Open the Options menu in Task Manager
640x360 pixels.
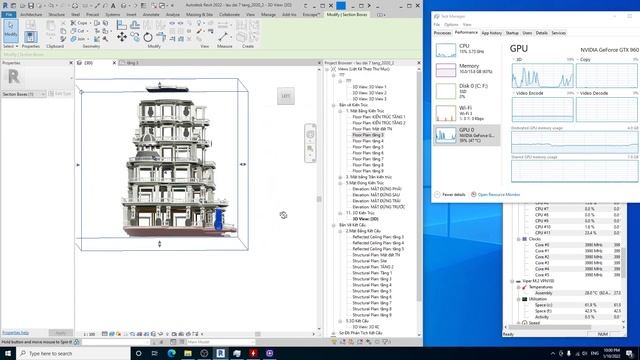point(451,24)
